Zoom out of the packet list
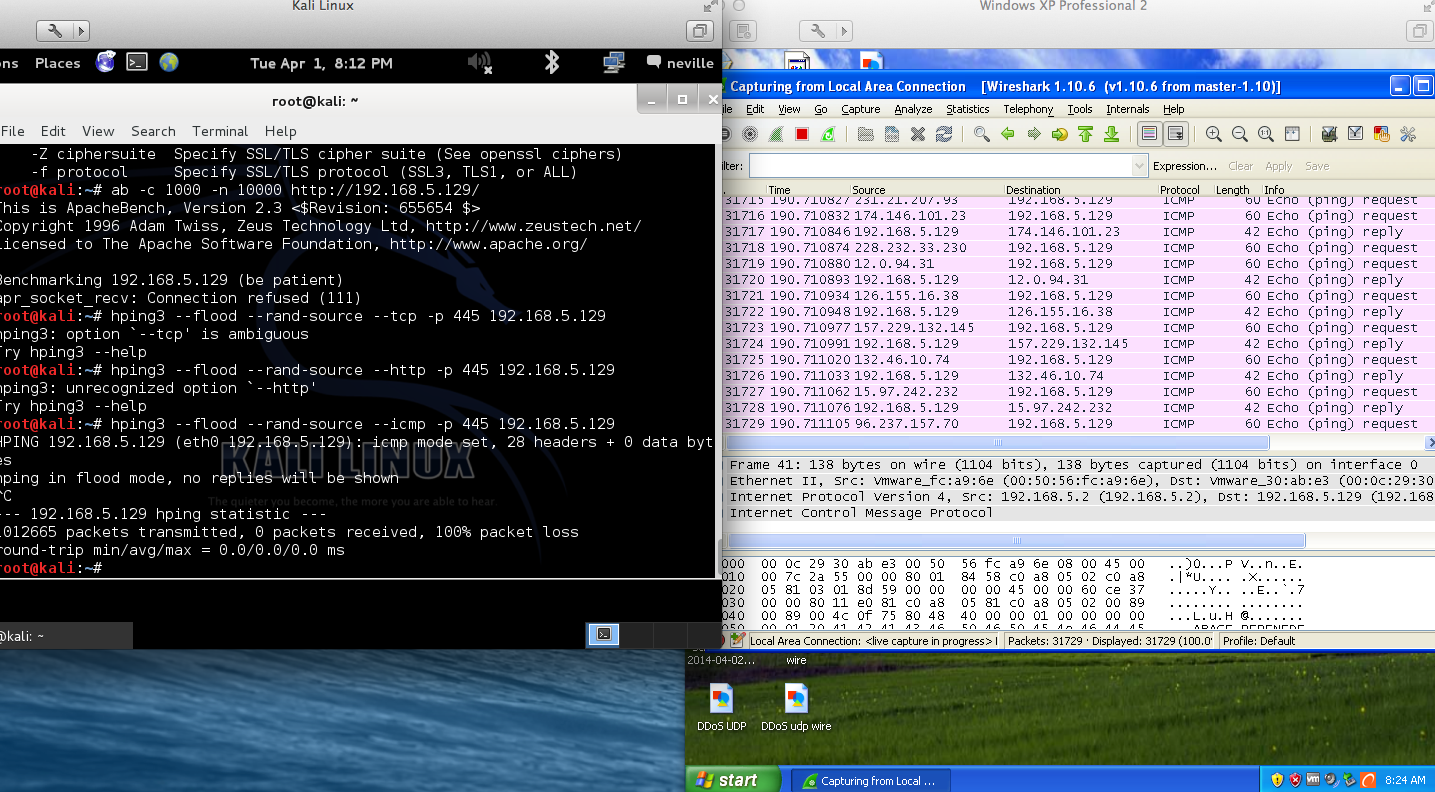Image resolution: width=1435 pixels, height=792 pixels. coord(1240,134)
